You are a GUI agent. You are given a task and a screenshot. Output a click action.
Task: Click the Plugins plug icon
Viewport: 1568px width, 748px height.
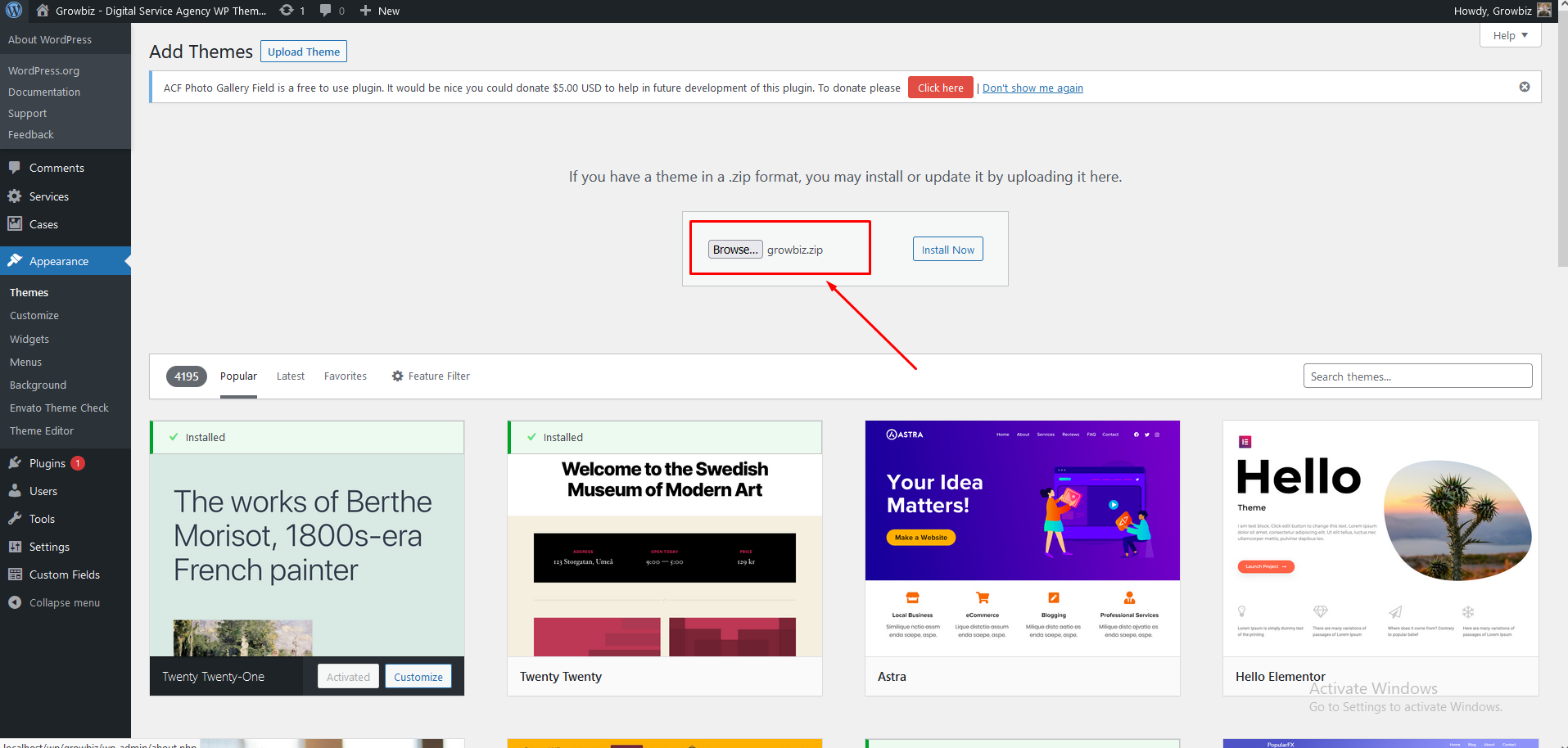click(15, 463)
